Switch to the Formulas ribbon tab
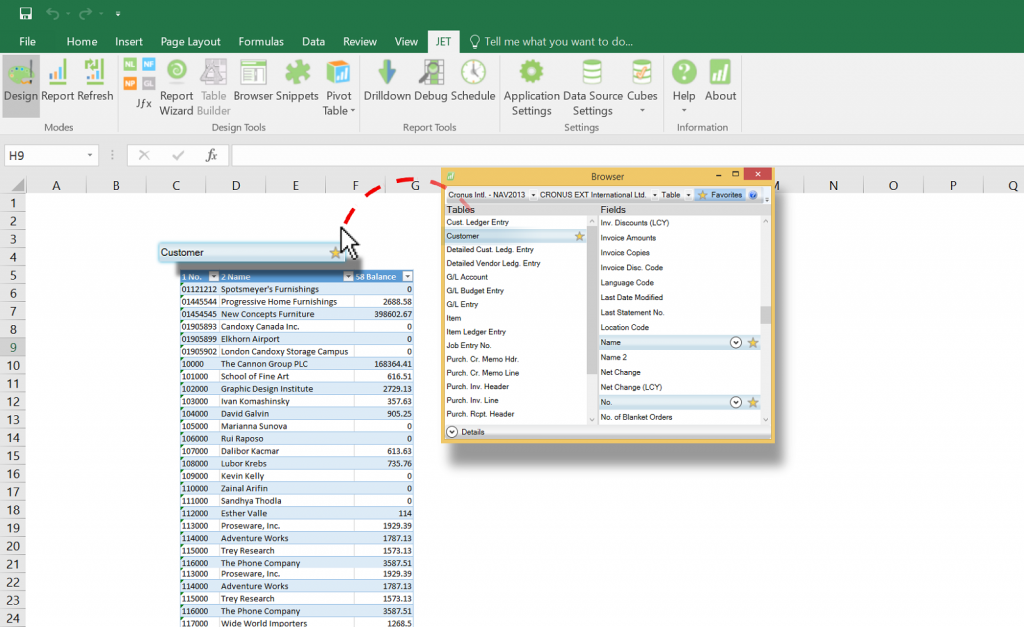This screenshot has height=627, width=1024. (x=261, y=42)
